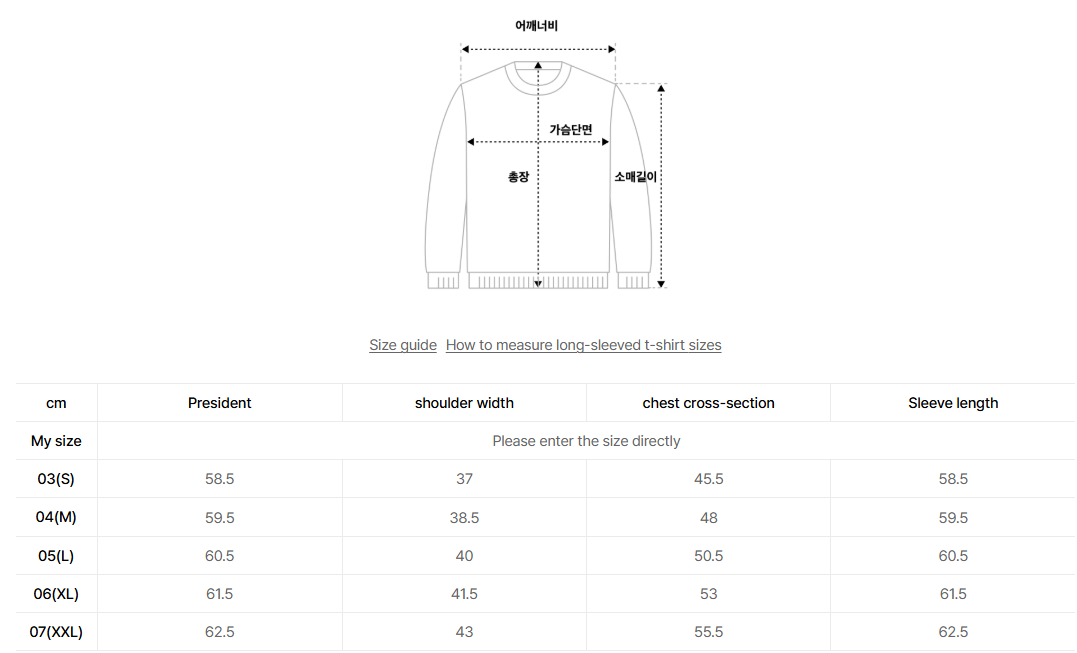Select the chest cross-section column header
The image size is (1077, 653).
click(708, 403)
